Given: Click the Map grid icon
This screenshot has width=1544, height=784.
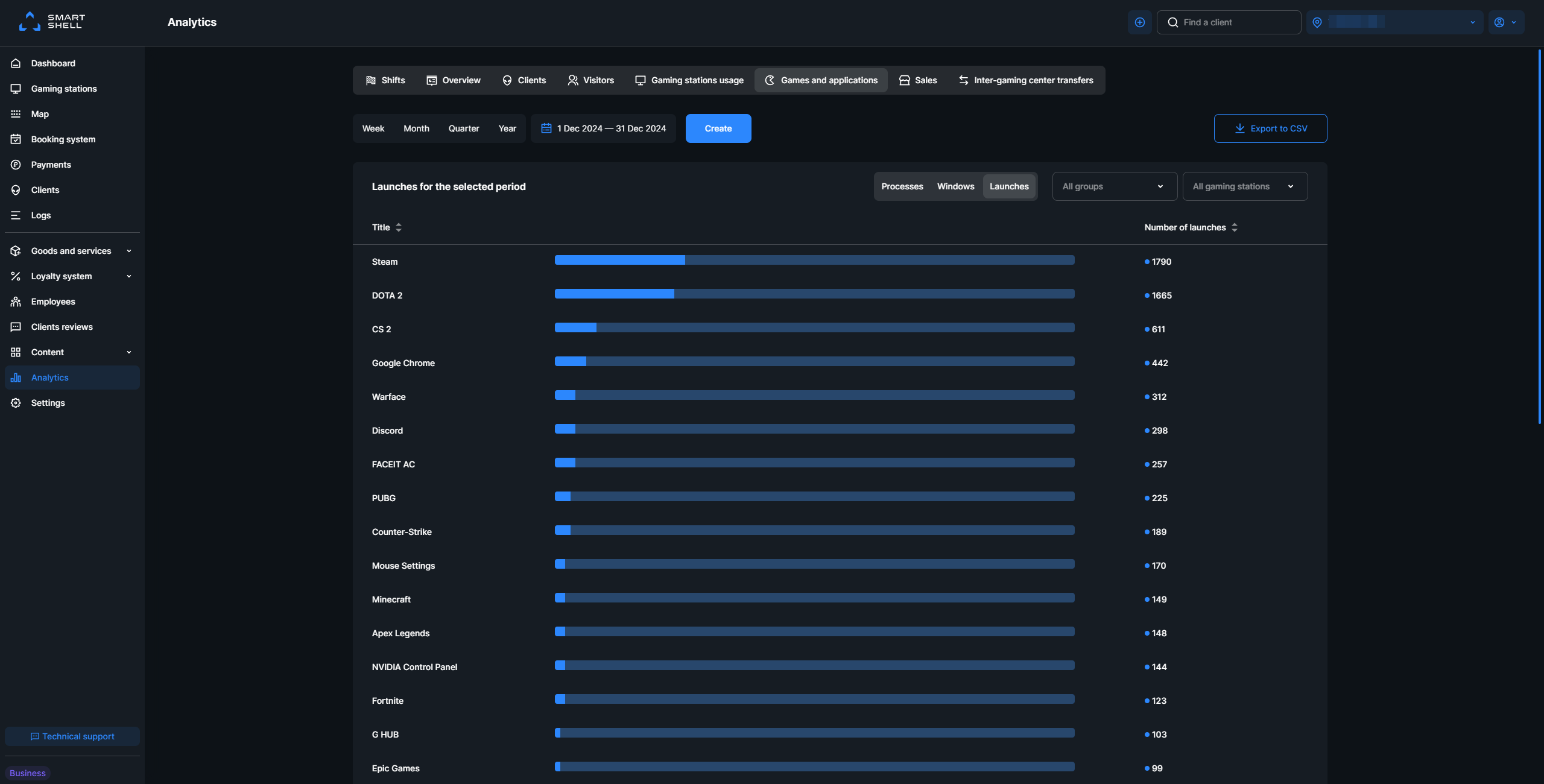Looking at the screenshot, I should coord(16,114).
